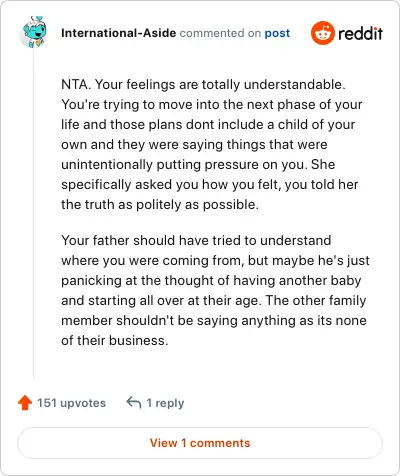Screen dimensions: 400x476
Task: Click the 'commented on' gray text
Action: click(220, 33)
